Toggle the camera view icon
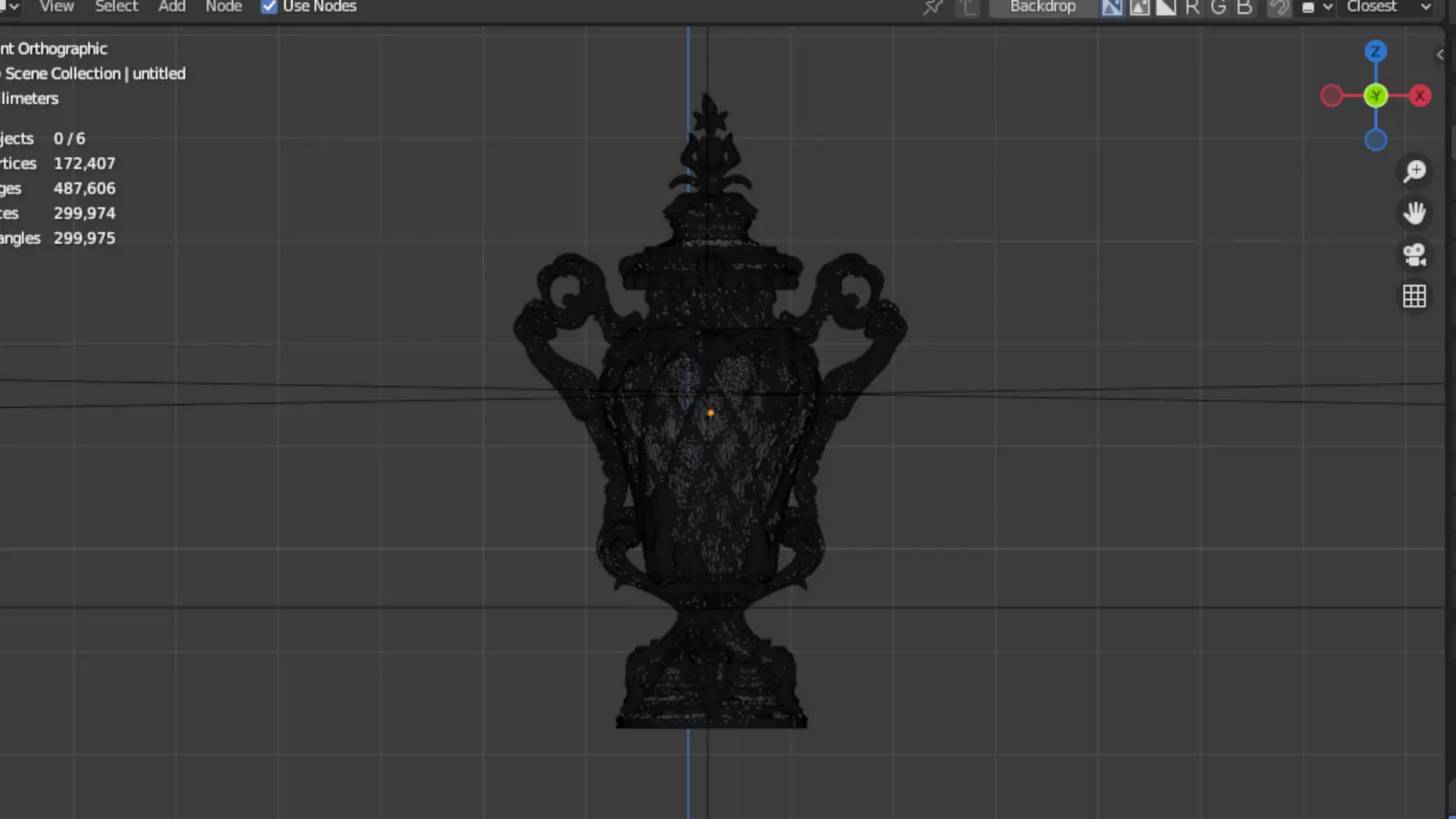This screenshot has width=1456, height=819. [1414, 255]
